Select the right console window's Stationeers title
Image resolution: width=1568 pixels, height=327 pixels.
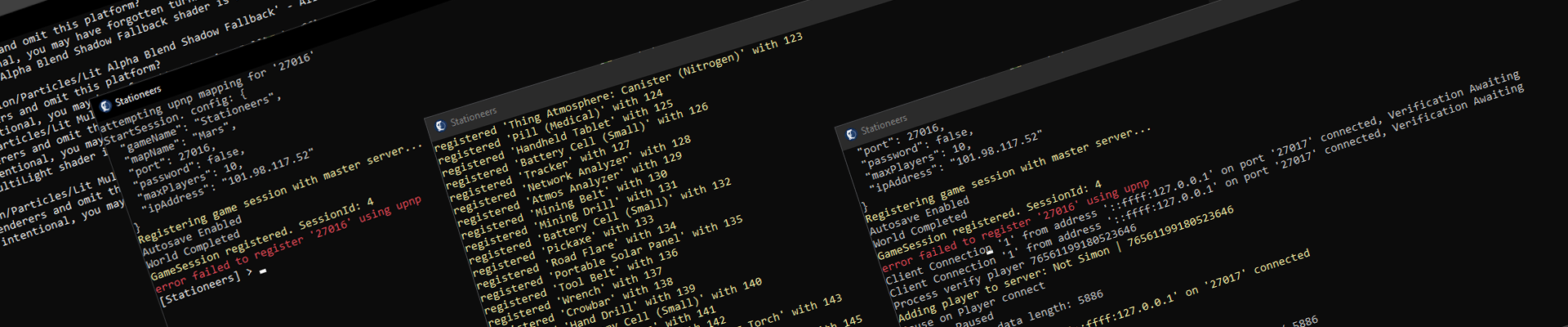click(884, 125)
